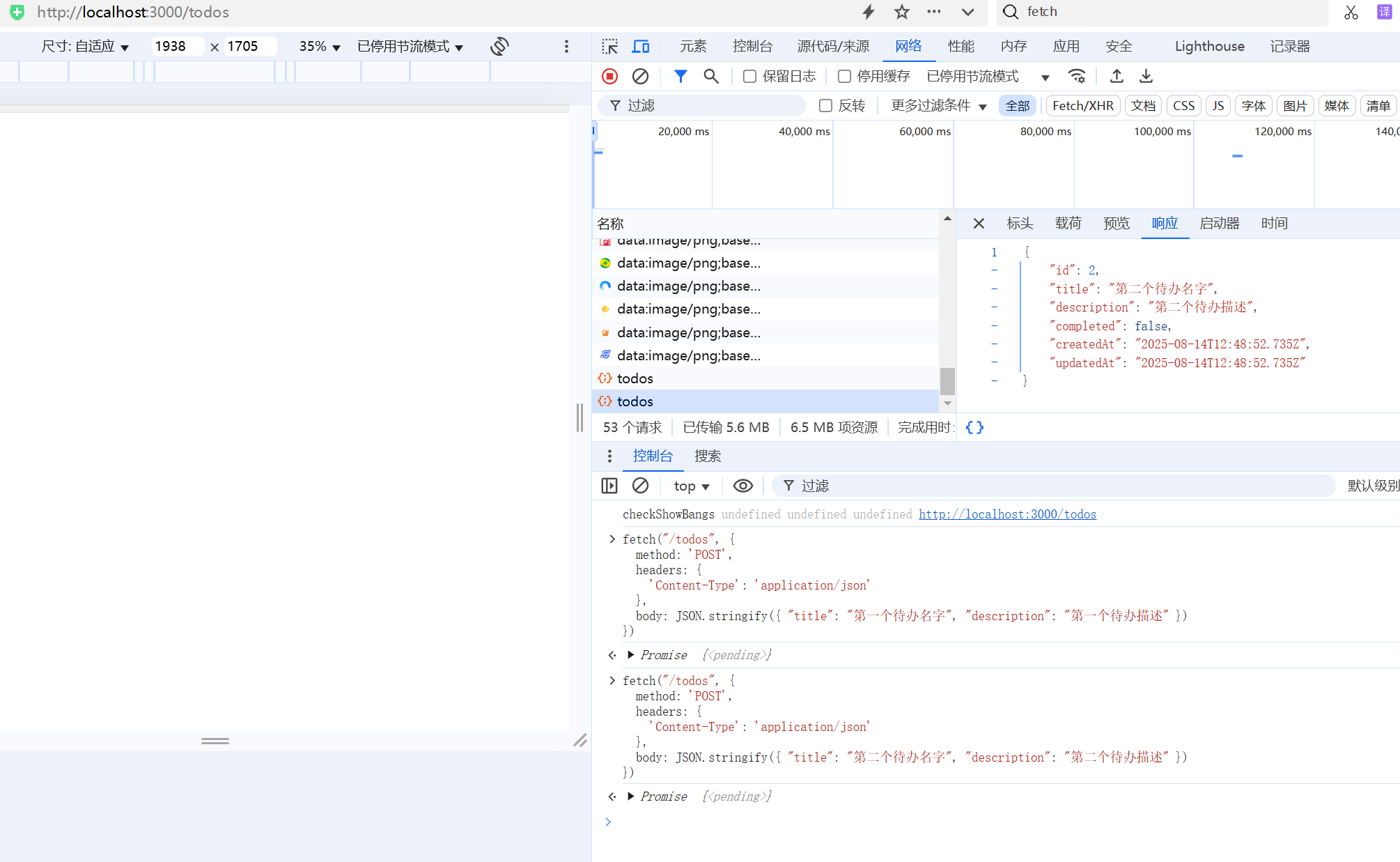
Task: Select the inspect element picker icon
Action: (x=609, y=47)
